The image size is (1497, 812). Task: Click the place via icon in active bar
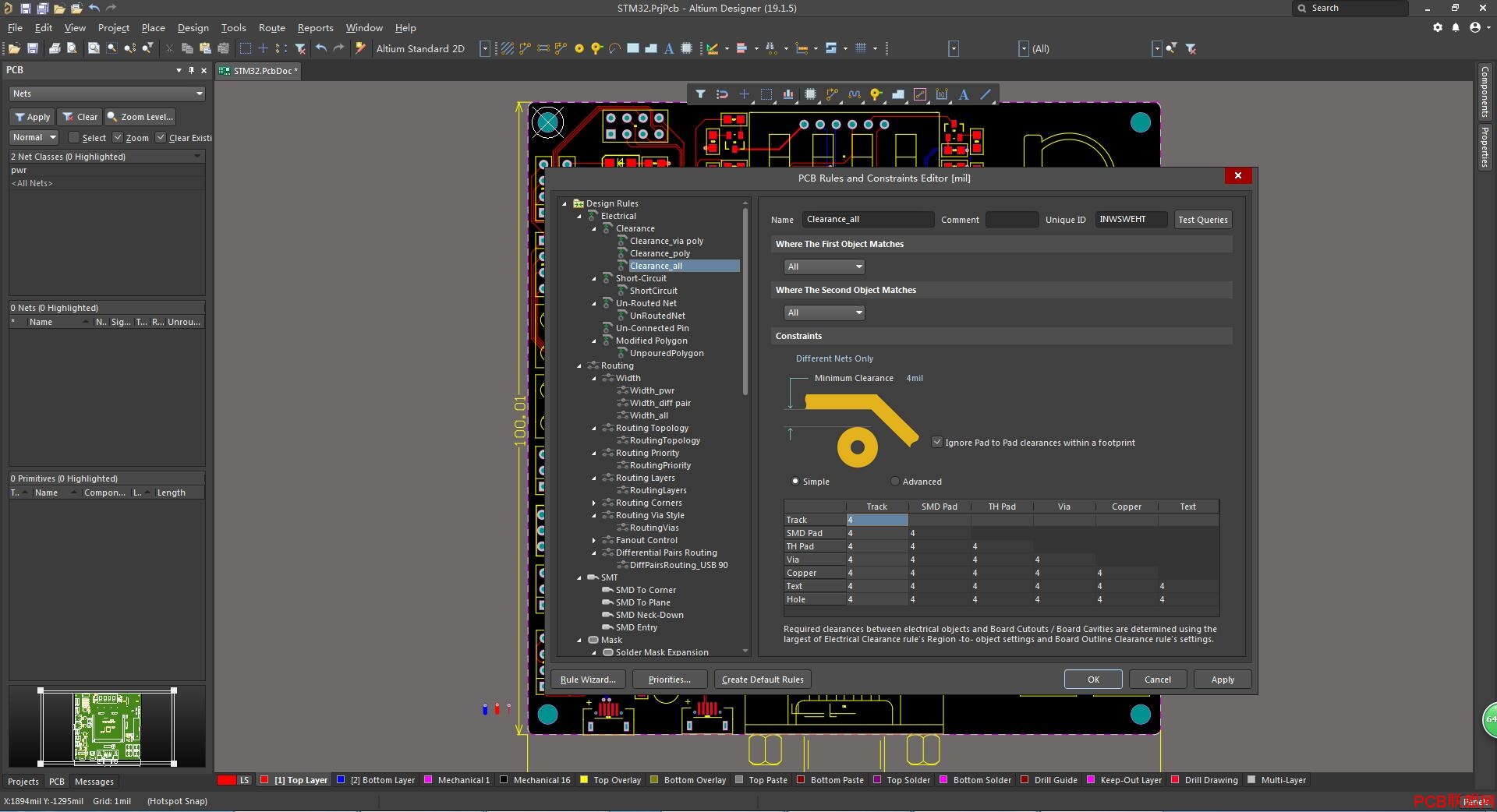[x=876, y=94]
